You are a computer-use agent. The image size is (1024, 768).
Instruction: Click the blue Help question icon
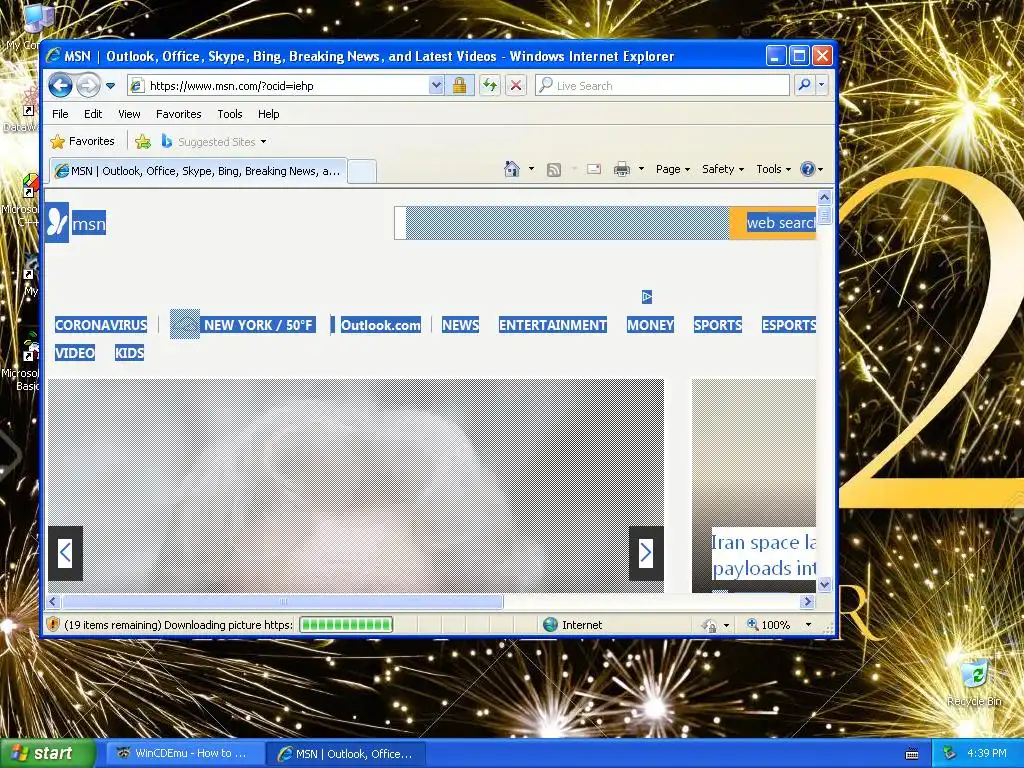tap(808, 169)
